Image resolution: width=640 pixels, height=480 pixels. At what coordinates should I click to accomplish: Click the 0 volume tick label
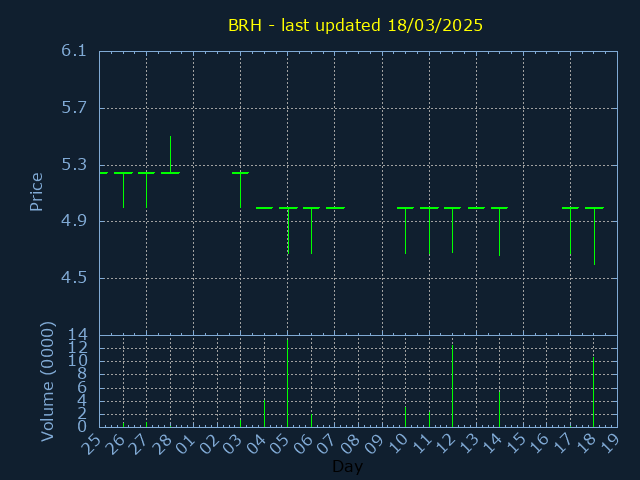82,427
